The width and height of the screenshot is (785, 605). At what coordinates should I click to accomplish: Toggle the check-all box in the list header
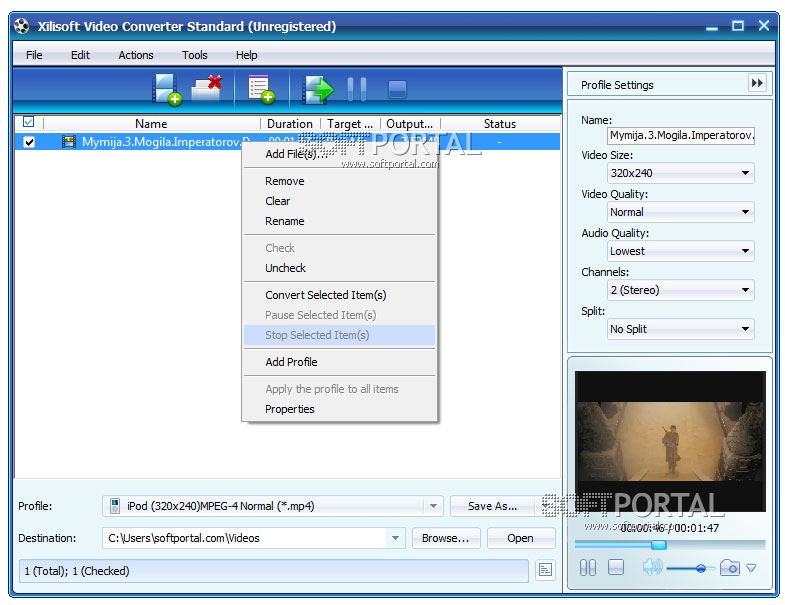(29, 122)
